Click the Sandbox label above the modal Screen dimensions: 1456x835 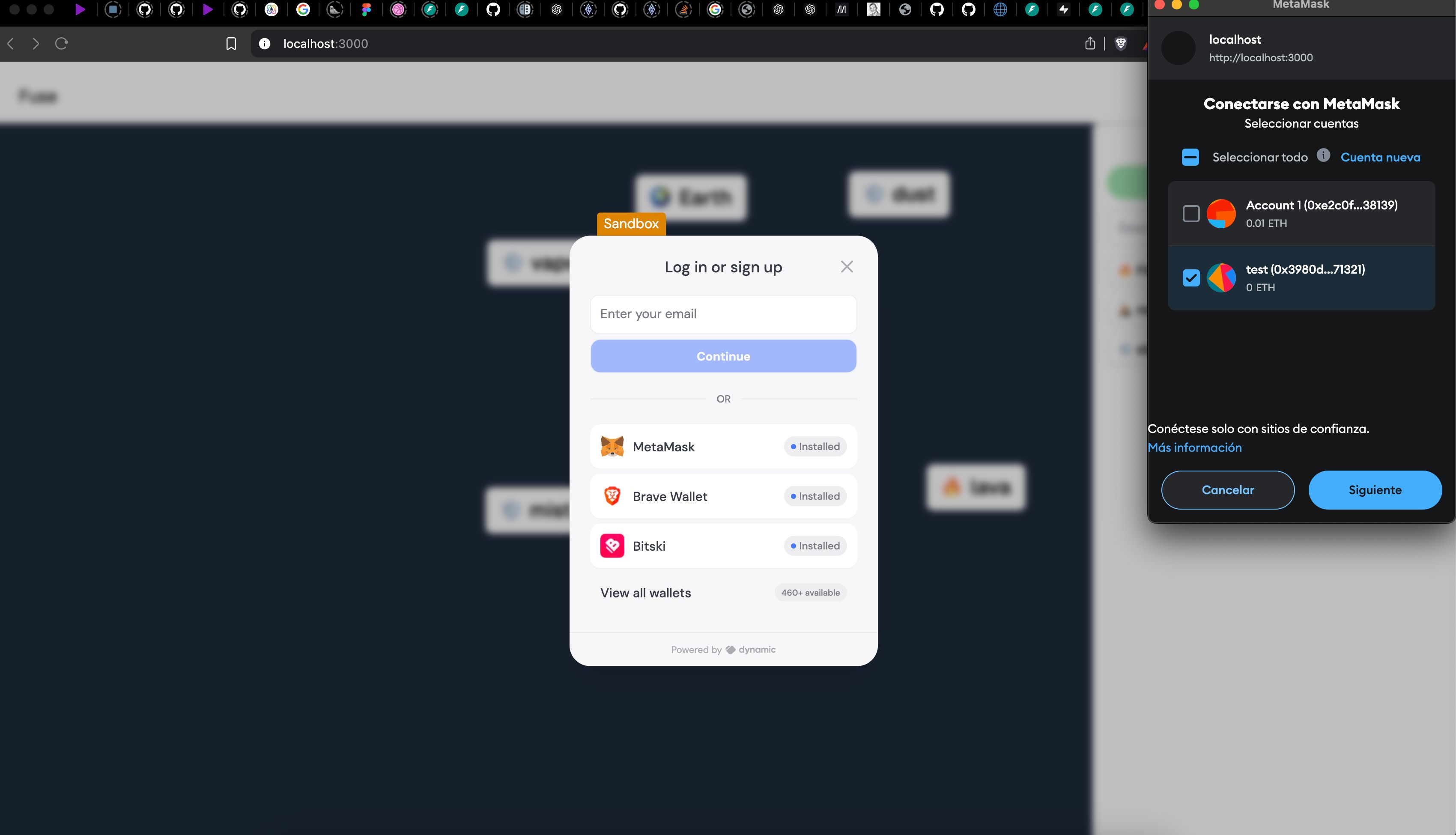pyautogui.click(x=631, y=224)
